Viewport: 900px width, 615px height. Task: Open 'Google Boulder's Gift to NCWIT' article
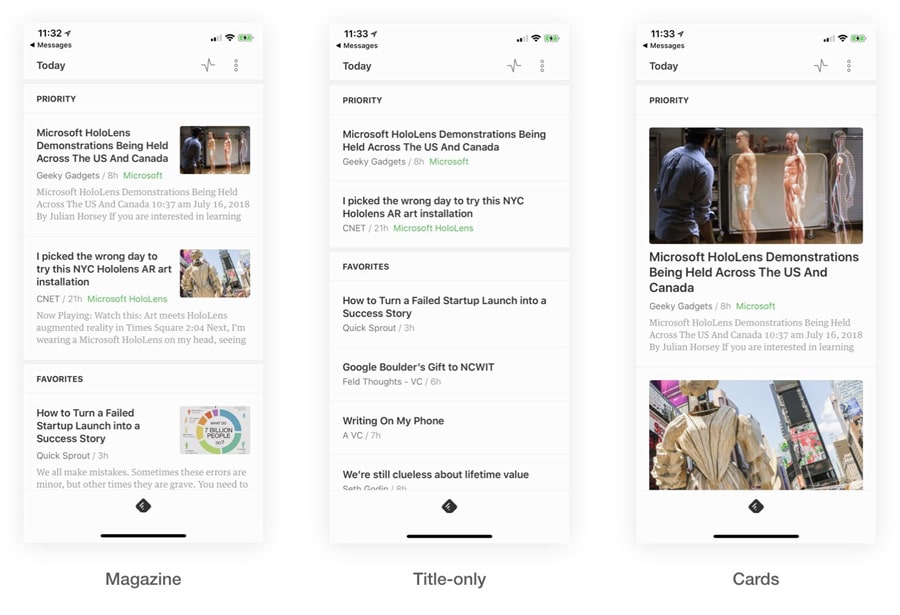[418, 367]
